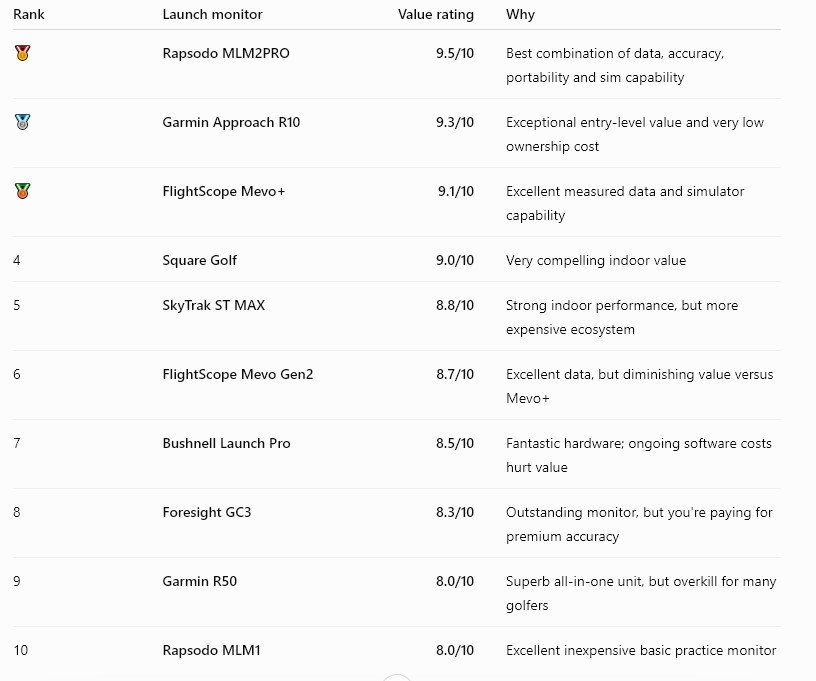Click Rapsodo MLM1 in last row

tap(211, 650)
